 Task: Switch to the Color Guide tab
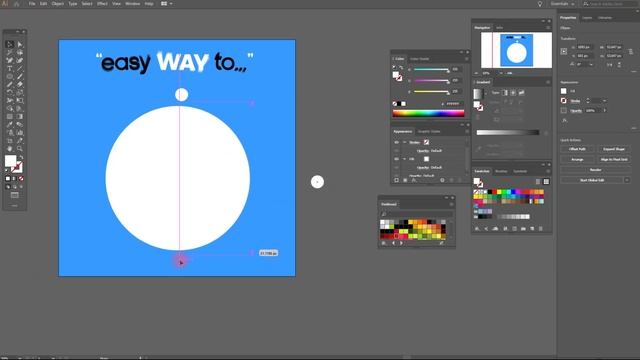[419, 59]
